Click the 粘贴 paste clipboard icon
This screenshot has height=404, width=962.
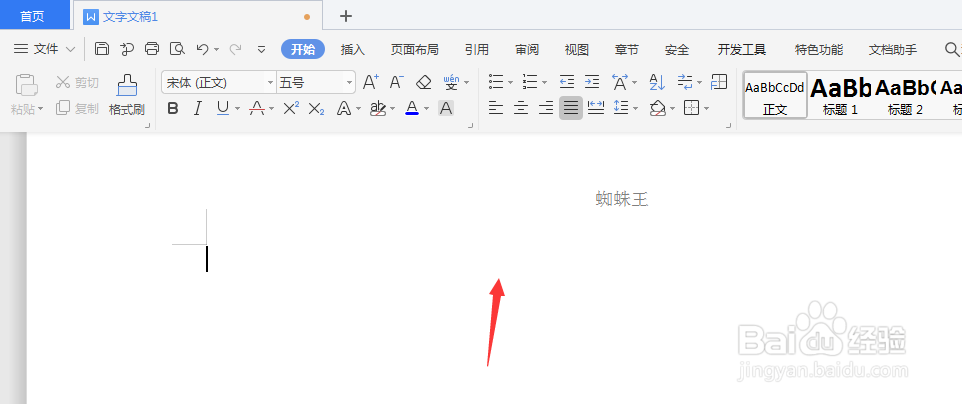(27, 86)
